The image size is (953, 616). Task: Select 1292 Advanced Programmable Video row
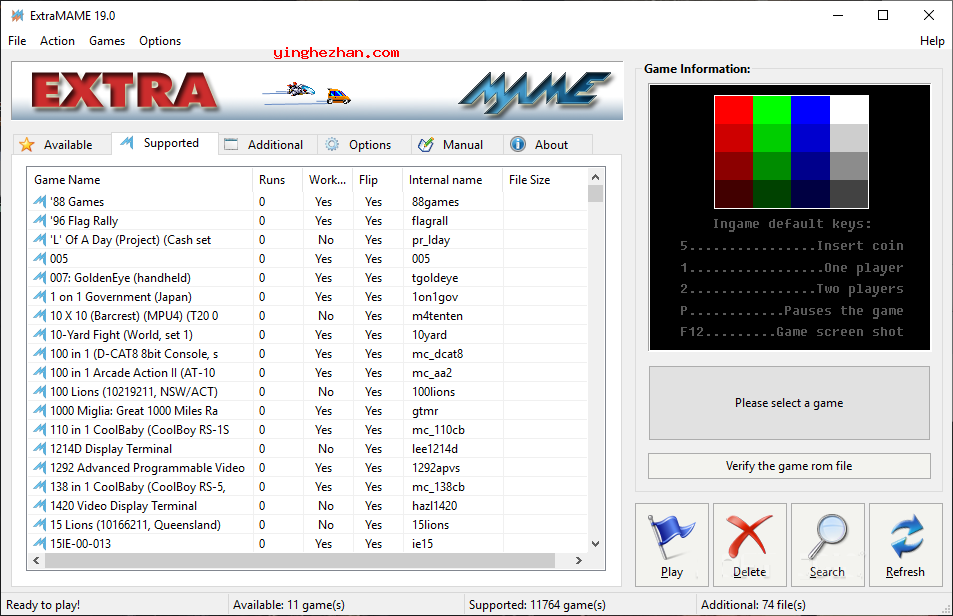tap(307, 467)
